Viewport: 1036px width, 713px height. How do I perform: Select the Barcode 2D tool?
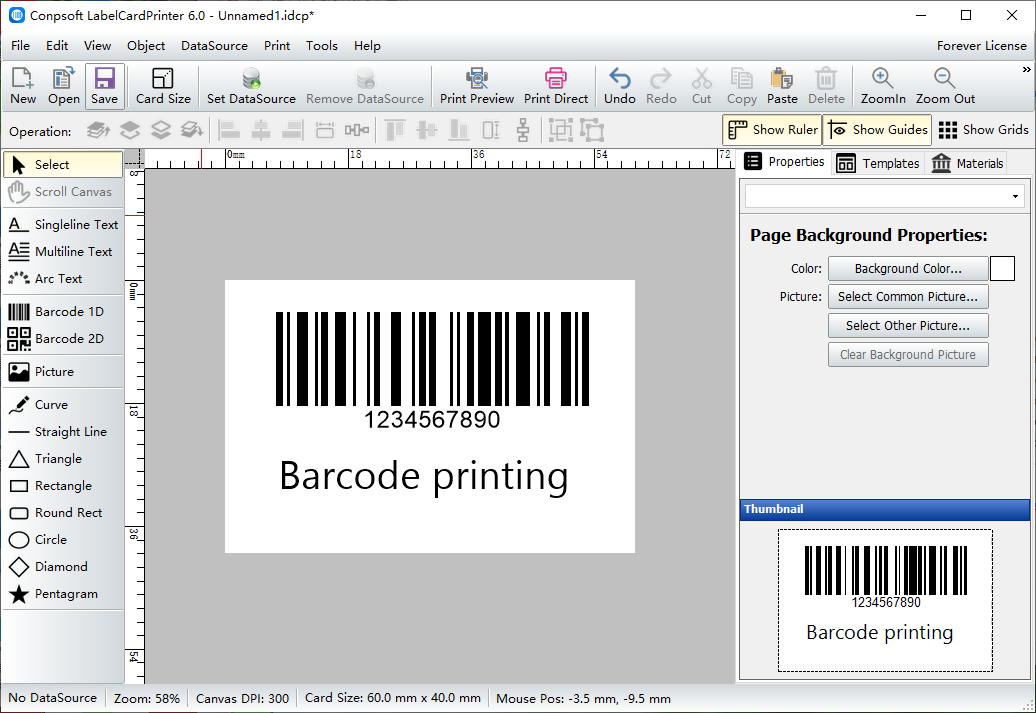click(63, 338)
